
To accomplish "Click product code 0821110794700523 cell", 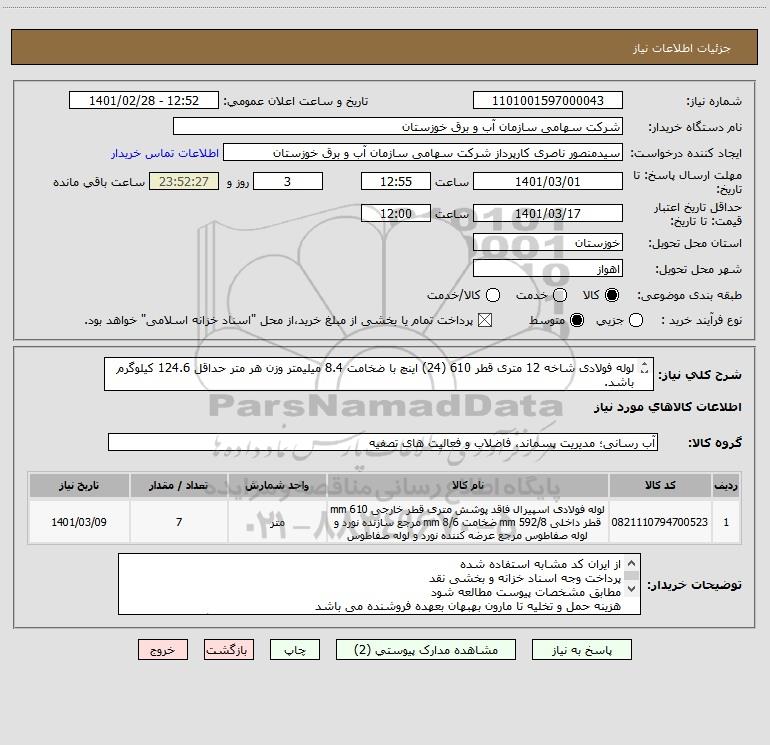I will coord(660,522).
